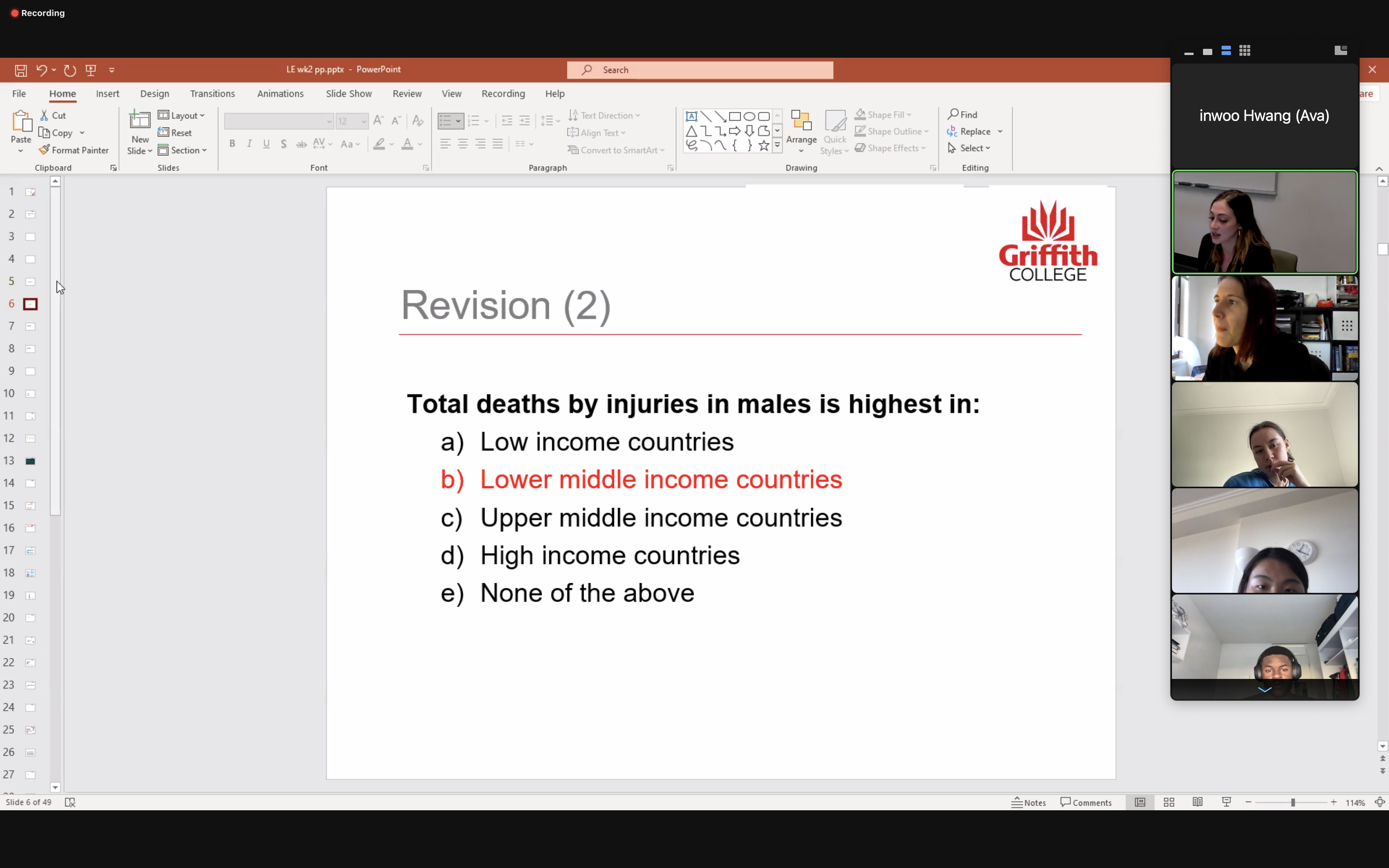Screen dimensions: 1389x868
Task: Switch to Slide Sorter view icon
Action: pyautogui.click(x=1168, y=802)
